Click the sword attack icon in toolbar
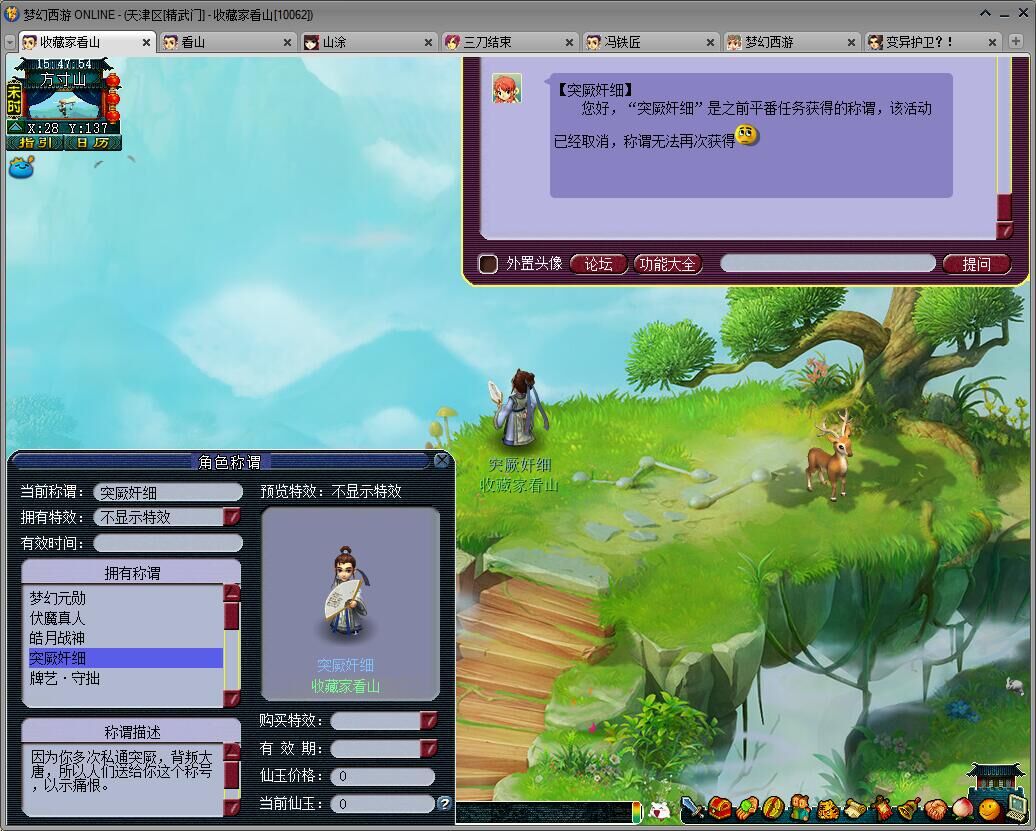 [692, 807]
